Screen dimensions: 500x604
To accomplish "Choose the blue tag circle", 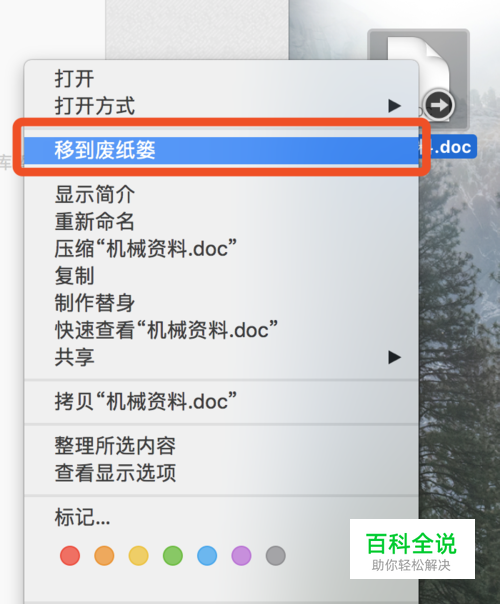I will 207,555.
